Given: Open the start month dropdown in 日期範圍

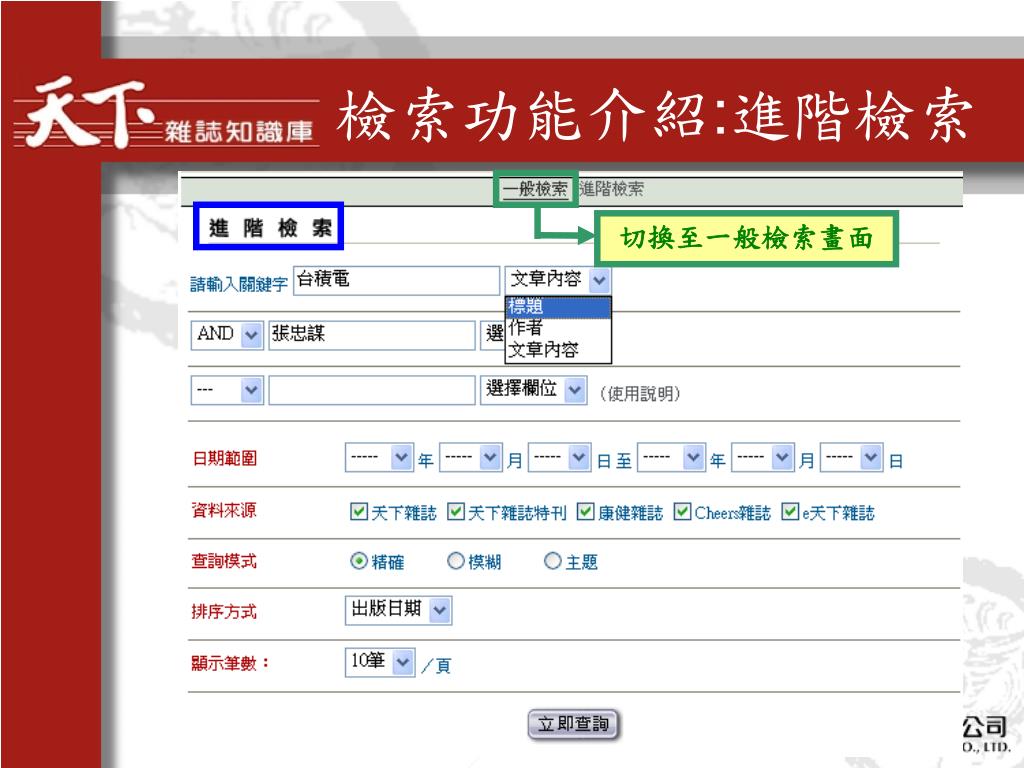Looking at the screenshot, I should click(470, 458).
